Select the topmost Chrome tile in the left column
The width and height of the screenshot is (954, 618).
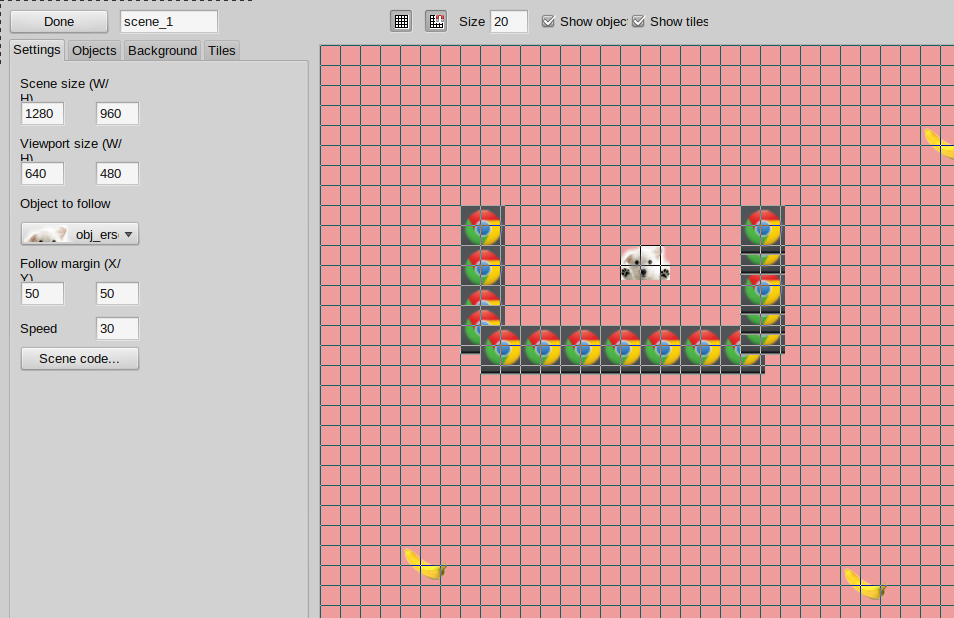(482, 226)
